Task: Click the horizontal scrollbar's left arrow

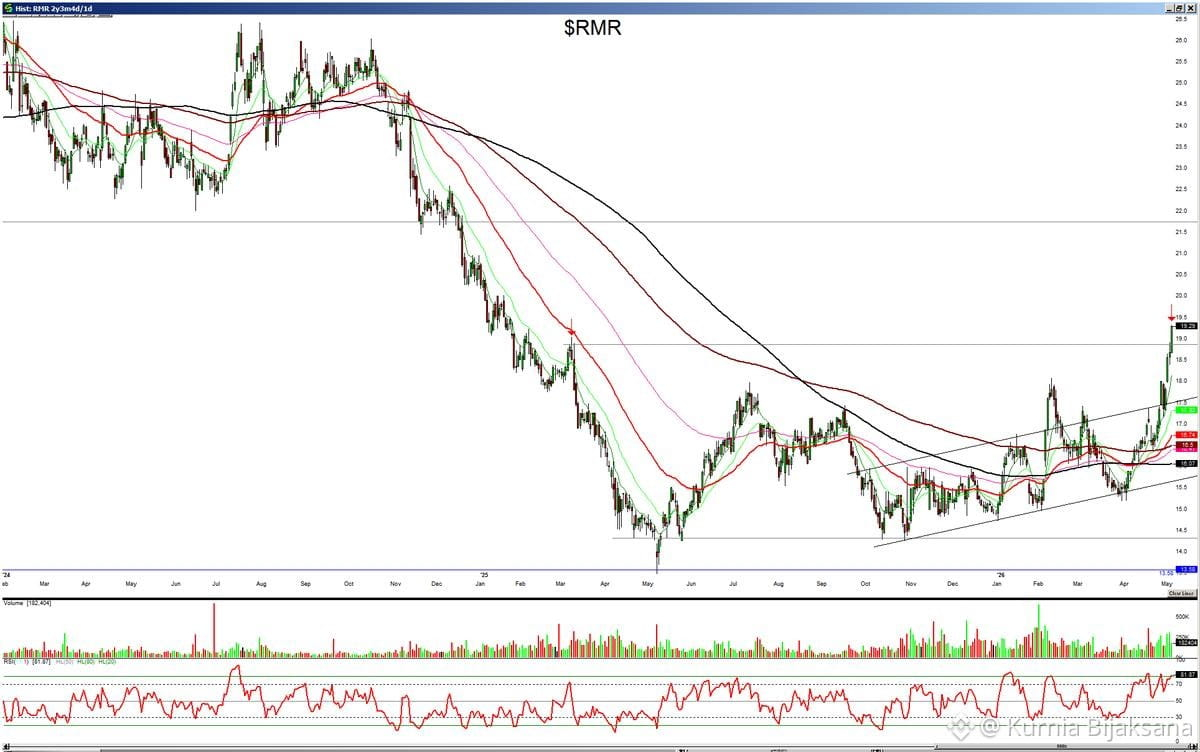Action: coord(6,746)
